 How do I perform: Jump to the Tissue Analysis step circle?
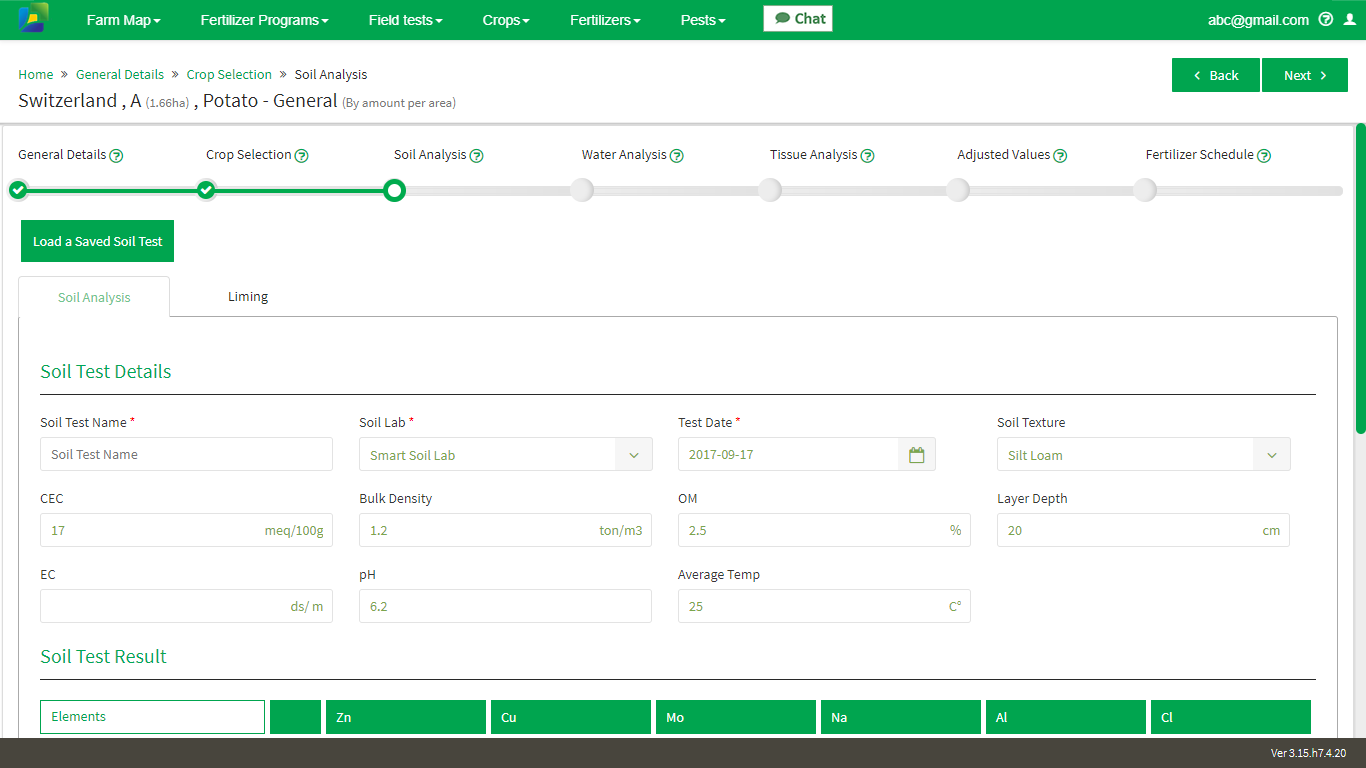click(x=770, y=190)
